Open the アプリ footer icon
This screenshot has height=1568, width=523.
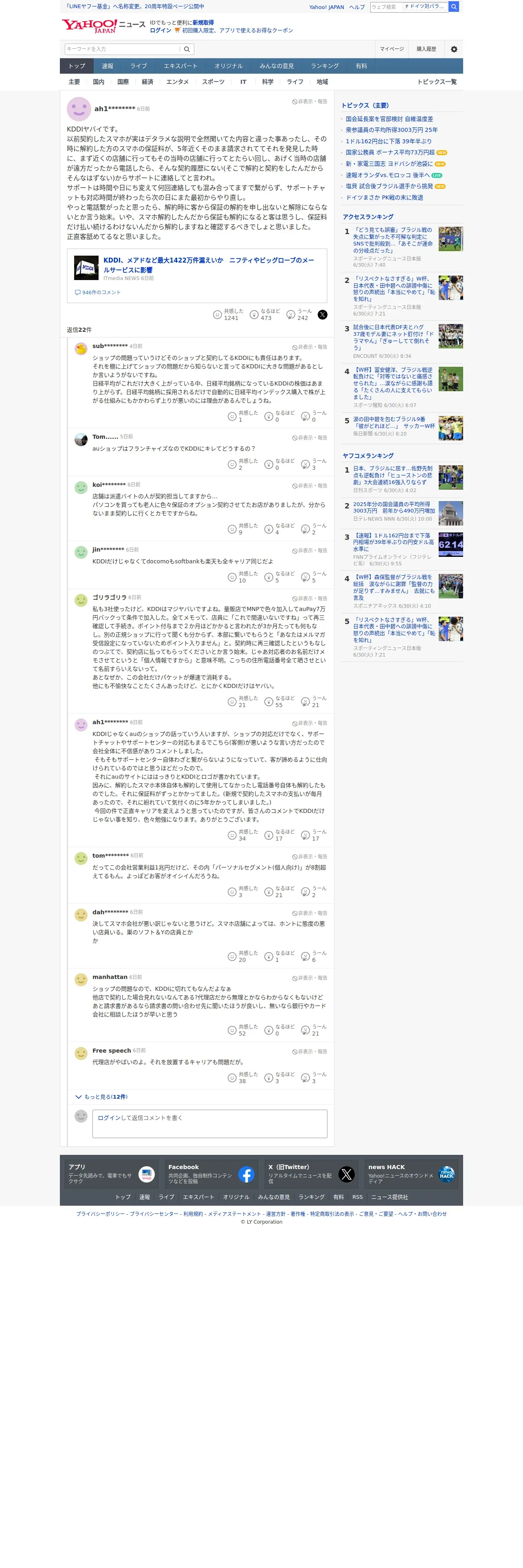[x=147, y=1174]
